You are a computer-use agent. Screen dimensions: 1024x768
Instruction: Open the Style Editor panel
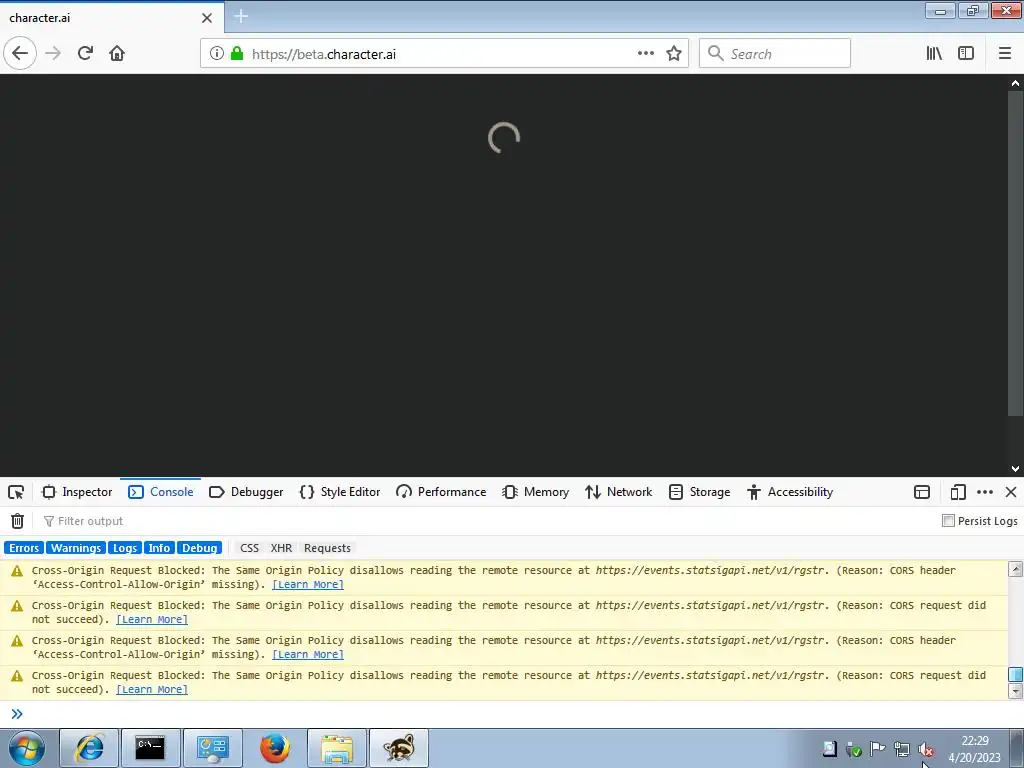pos(340,492)
